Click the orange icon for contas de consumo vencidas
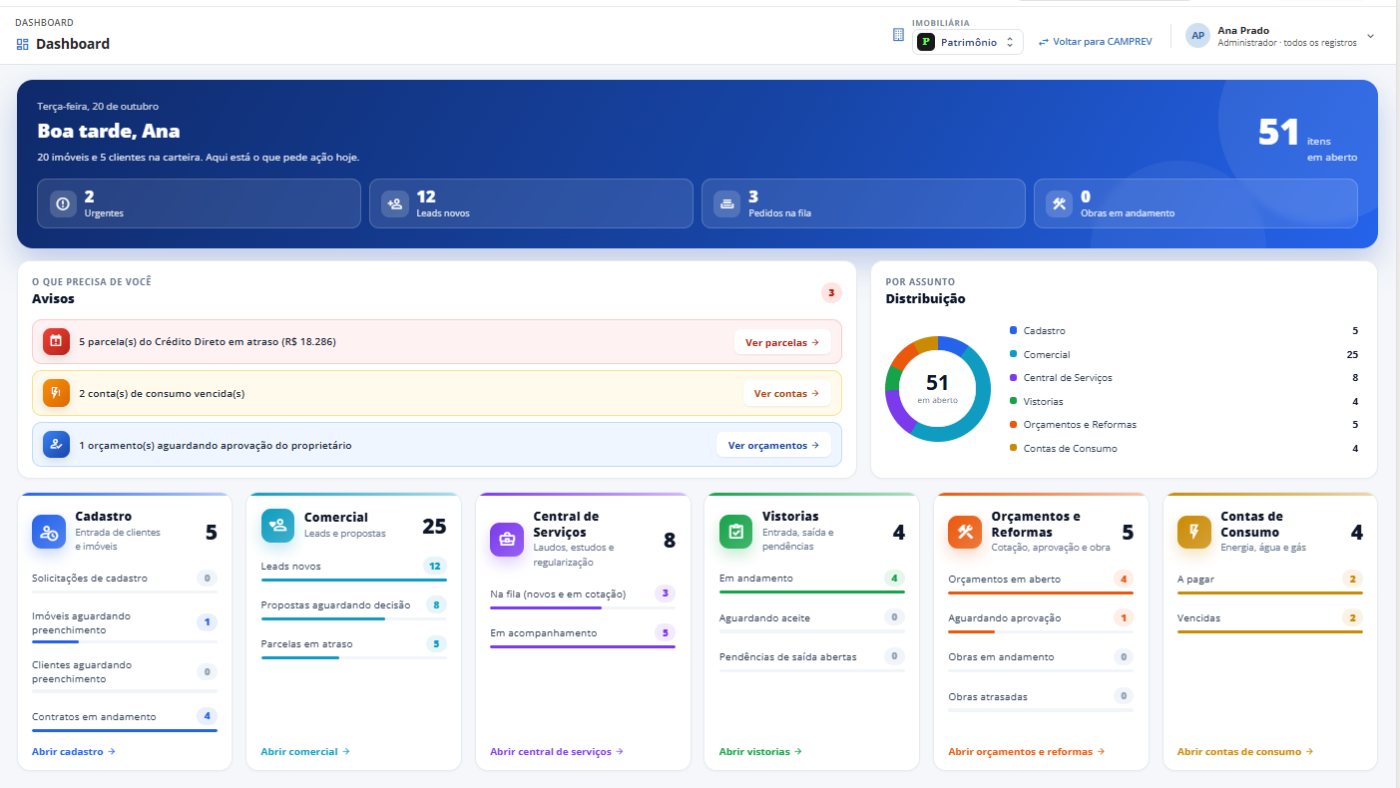Viewport: 1400px width, 788px height. click(56, 393)
